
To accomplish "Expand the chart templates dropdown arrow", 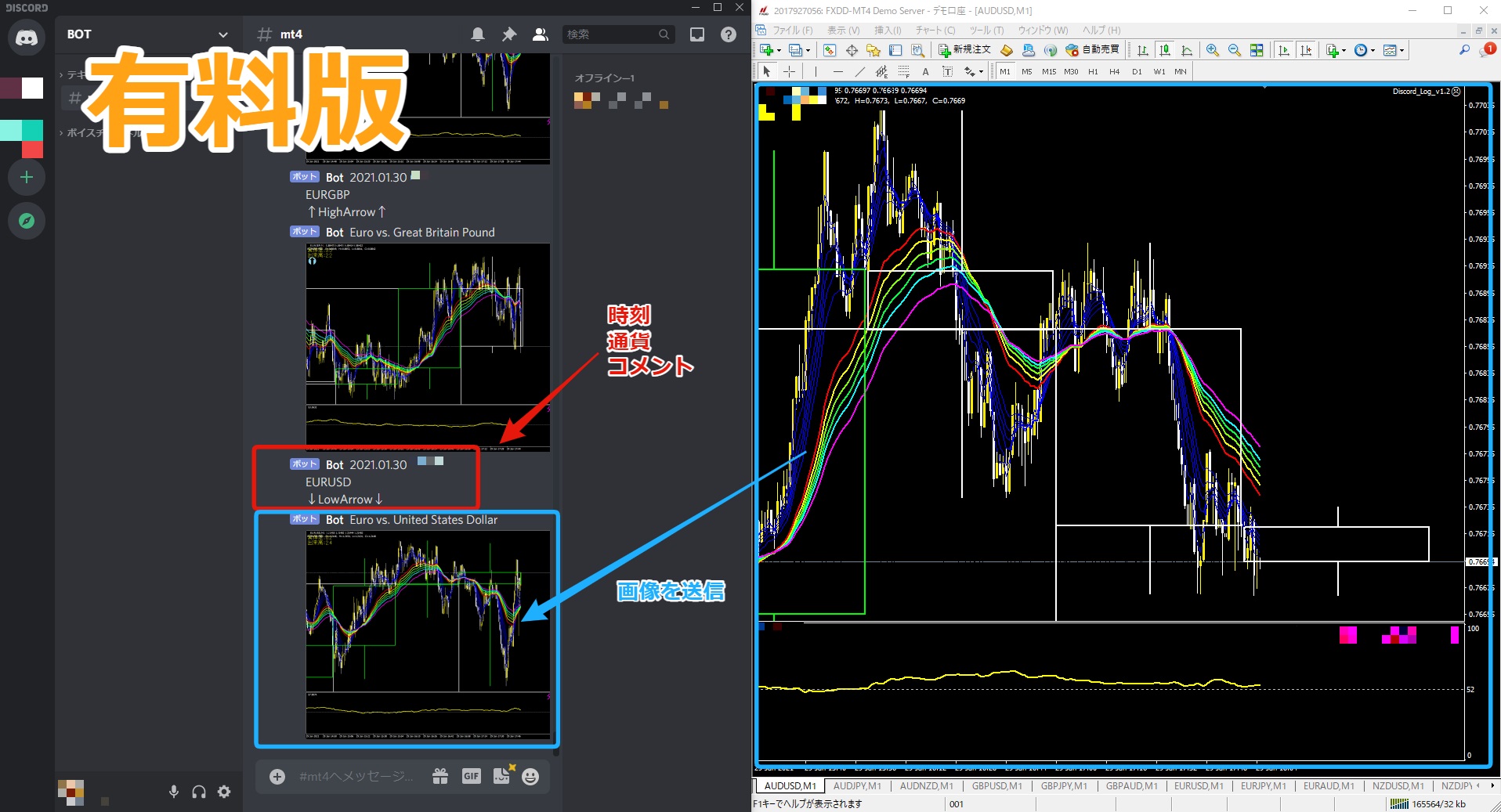I will (x=1402, y=50).
